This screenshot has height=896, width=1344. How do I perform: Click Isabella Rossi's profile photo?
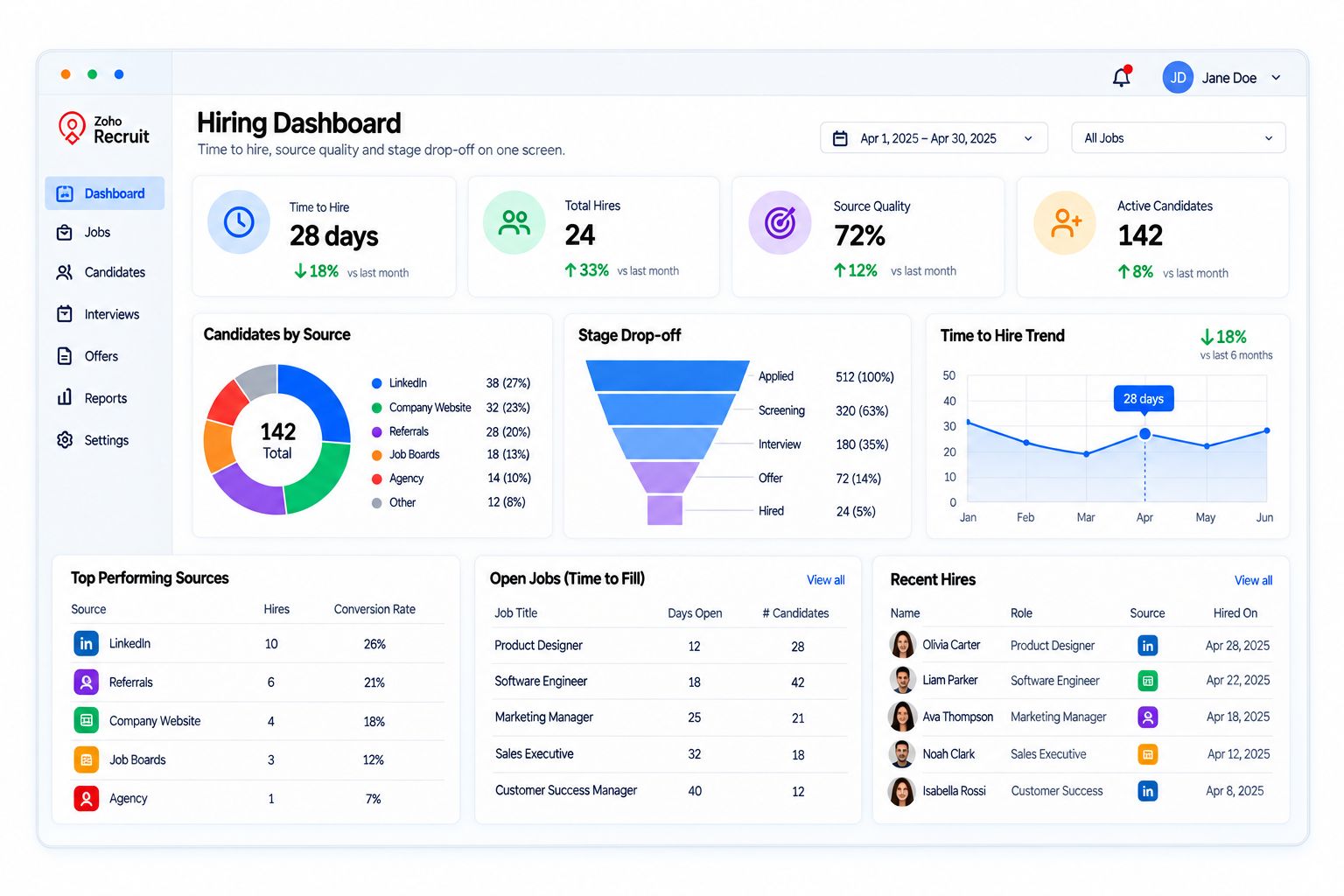click(x=902, y=791)
